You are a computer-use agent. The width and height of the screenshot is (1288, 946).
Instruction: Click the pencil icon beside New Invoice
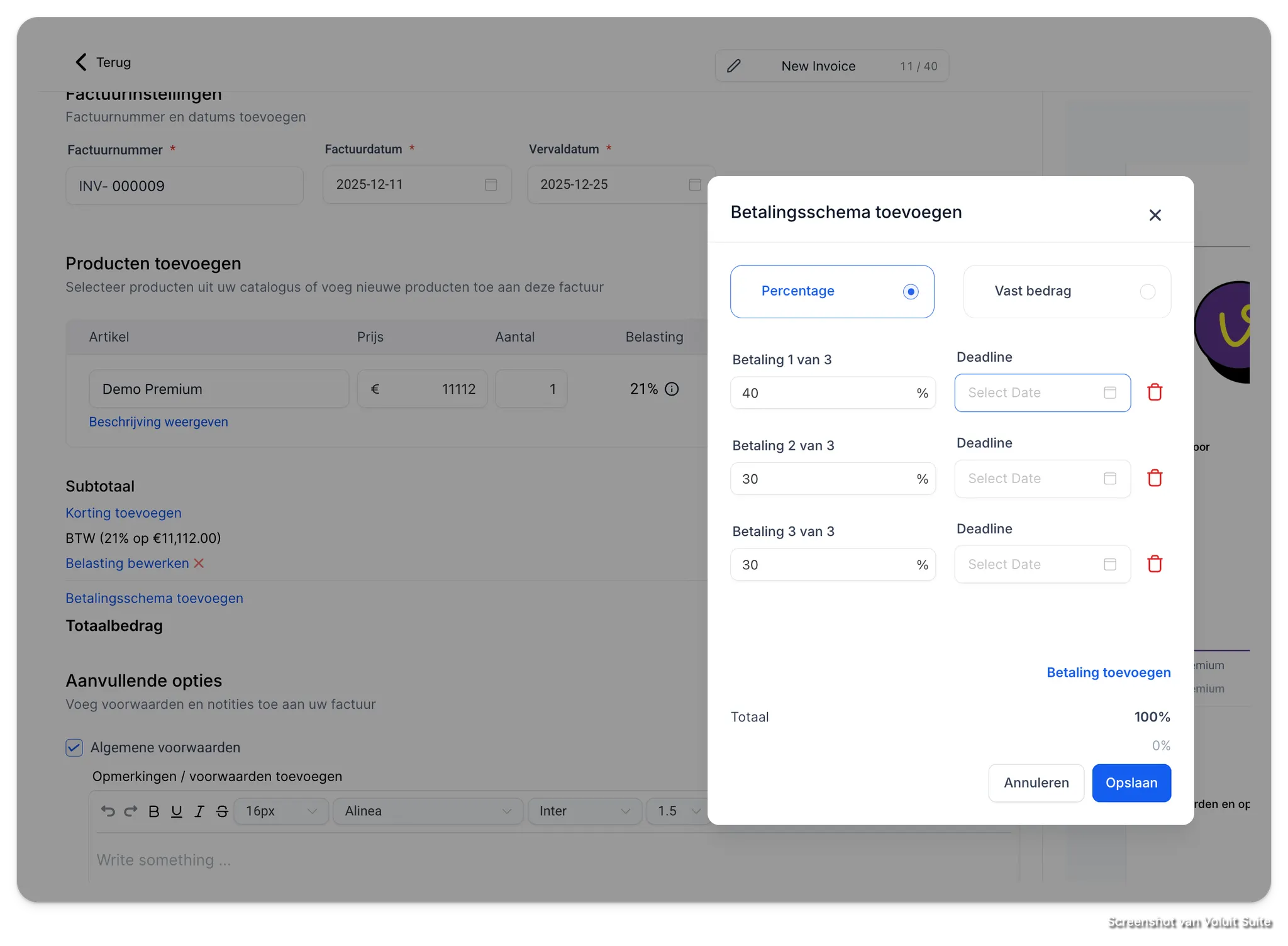pos(734,66)
